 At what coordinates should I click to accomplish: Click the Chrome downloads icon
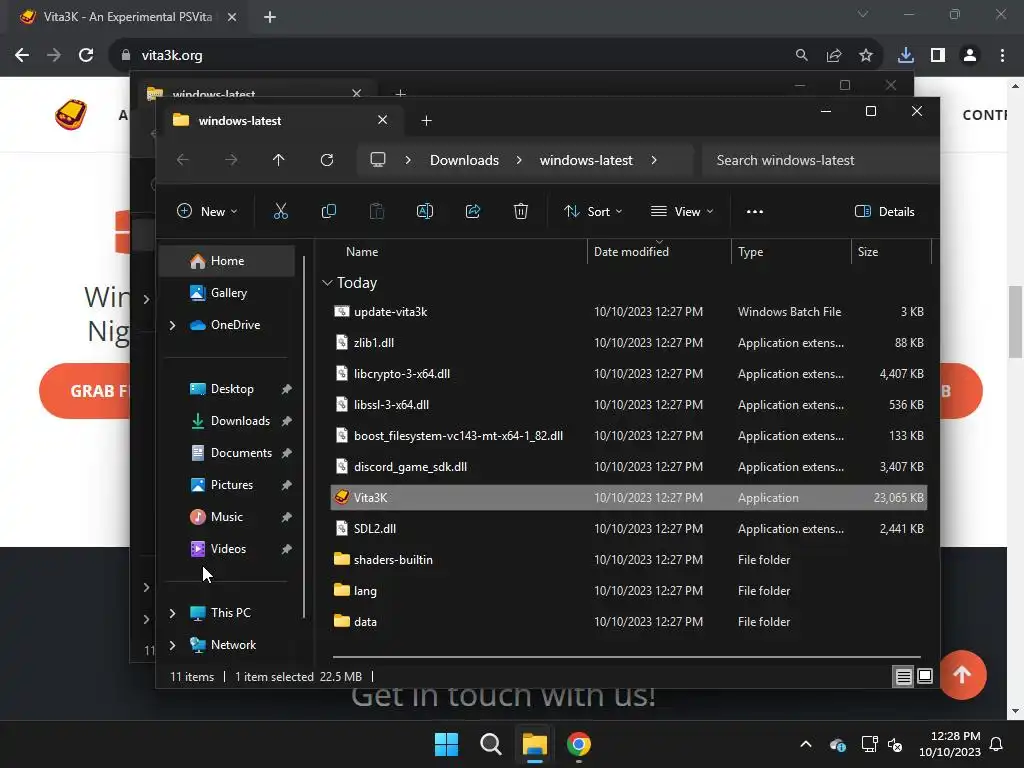[905, 56]
